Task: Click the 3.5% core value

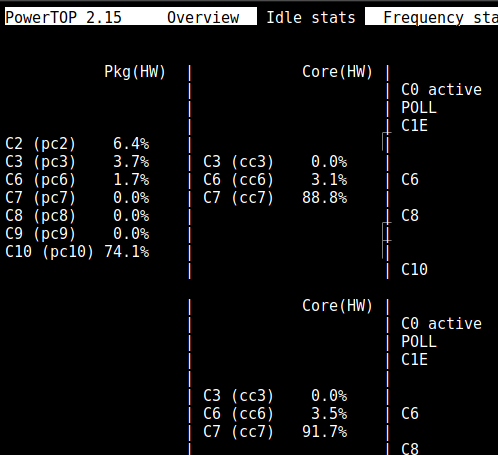Action: 329,414
